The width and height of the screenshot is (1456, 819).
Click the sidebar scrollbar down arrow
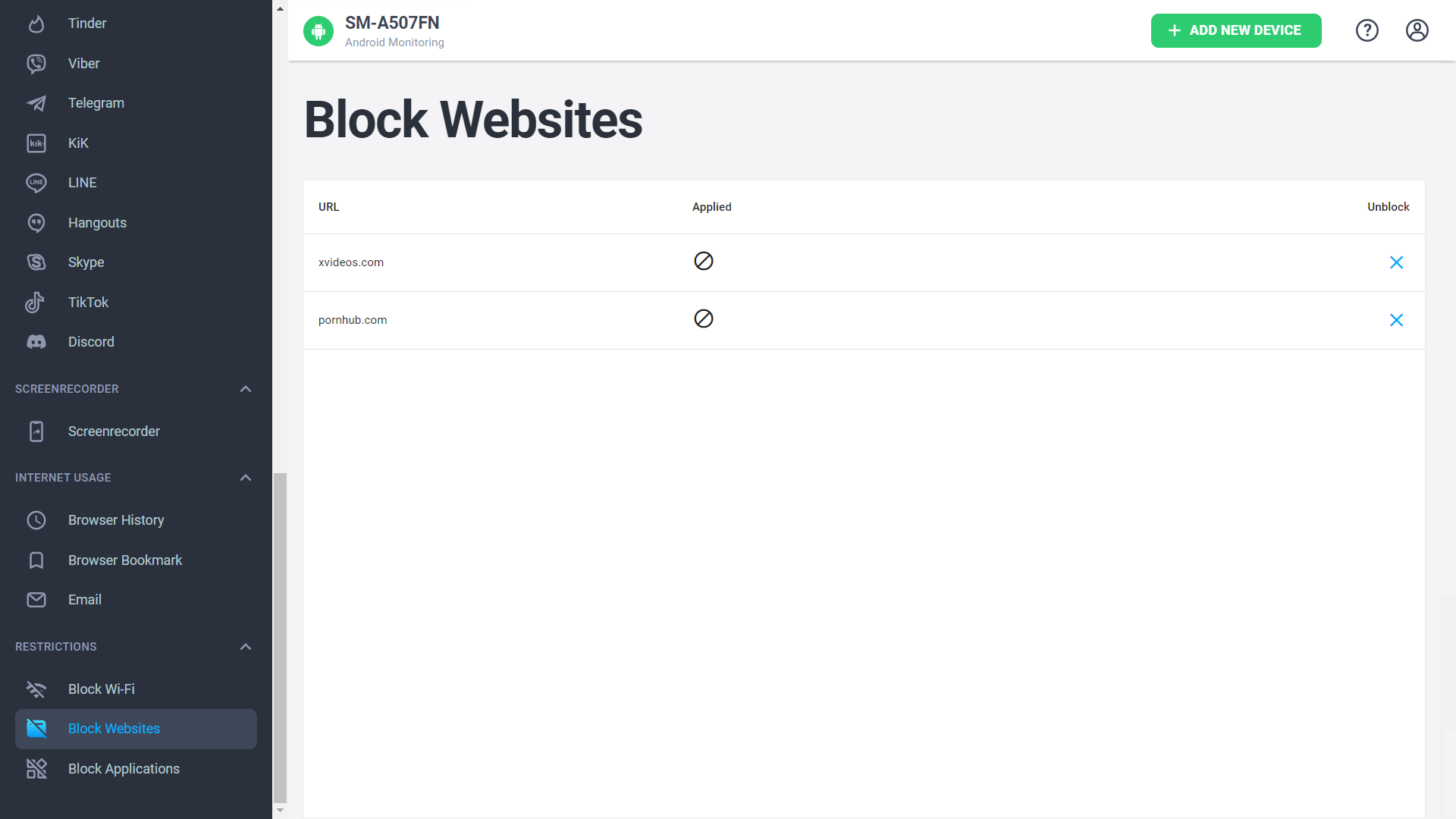tap(280, 811)
